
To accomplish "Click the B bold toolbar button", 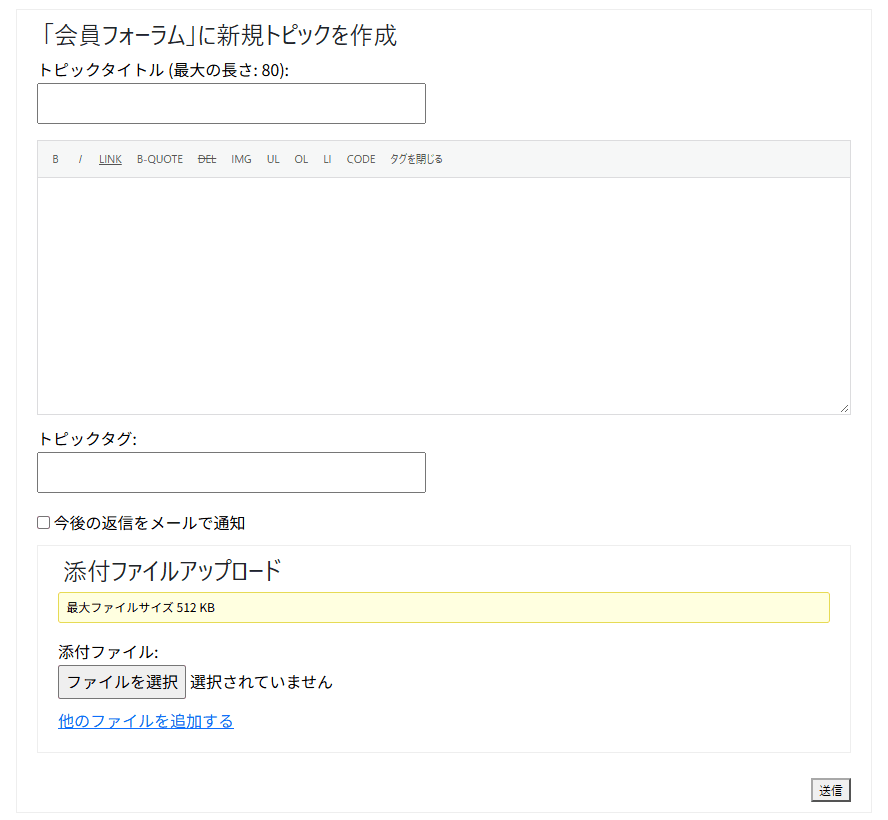I will [56, 159].
